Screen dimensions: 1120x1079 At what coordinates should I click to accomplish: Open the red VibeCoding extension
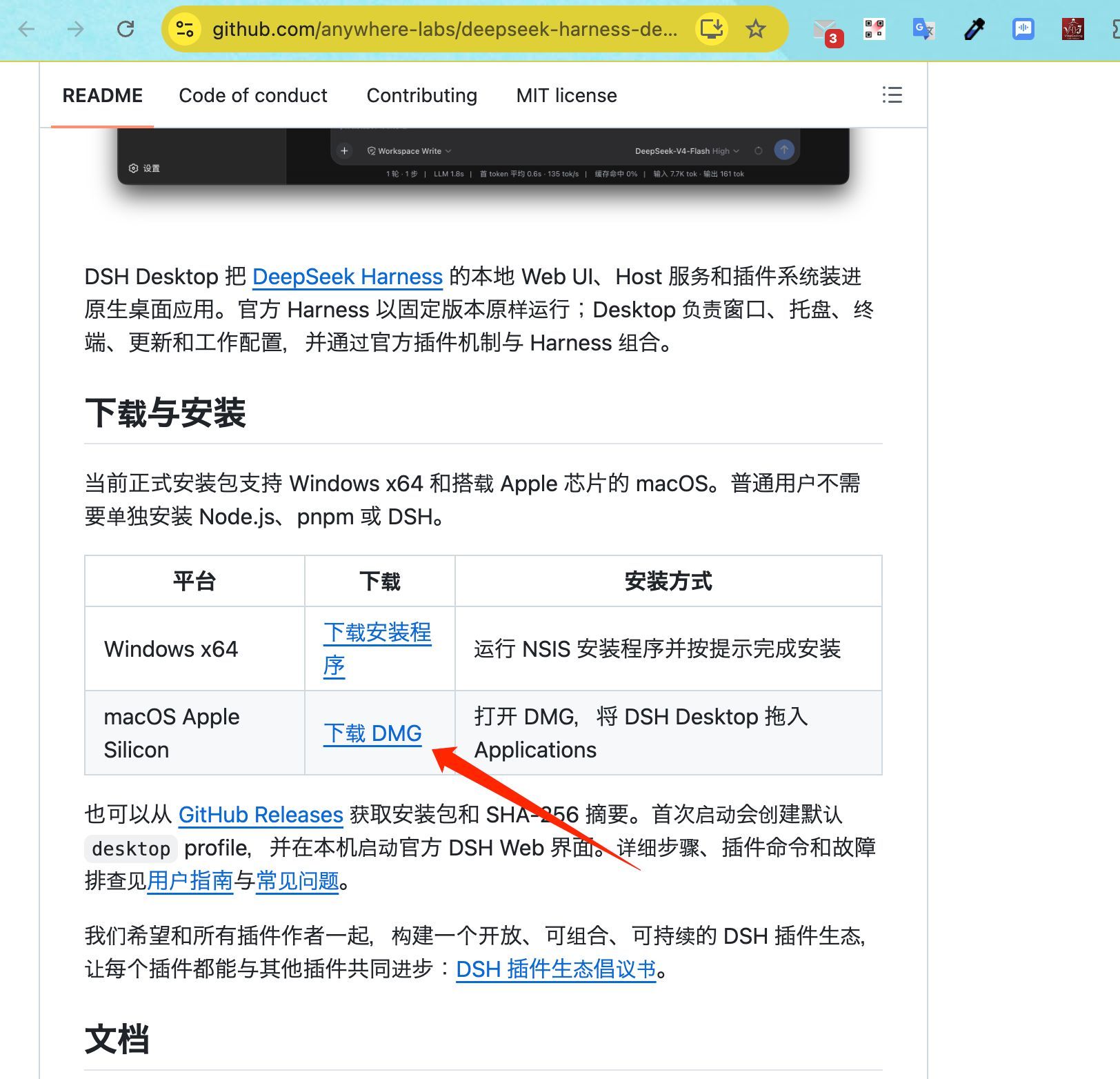click(x=1073, y=29)
